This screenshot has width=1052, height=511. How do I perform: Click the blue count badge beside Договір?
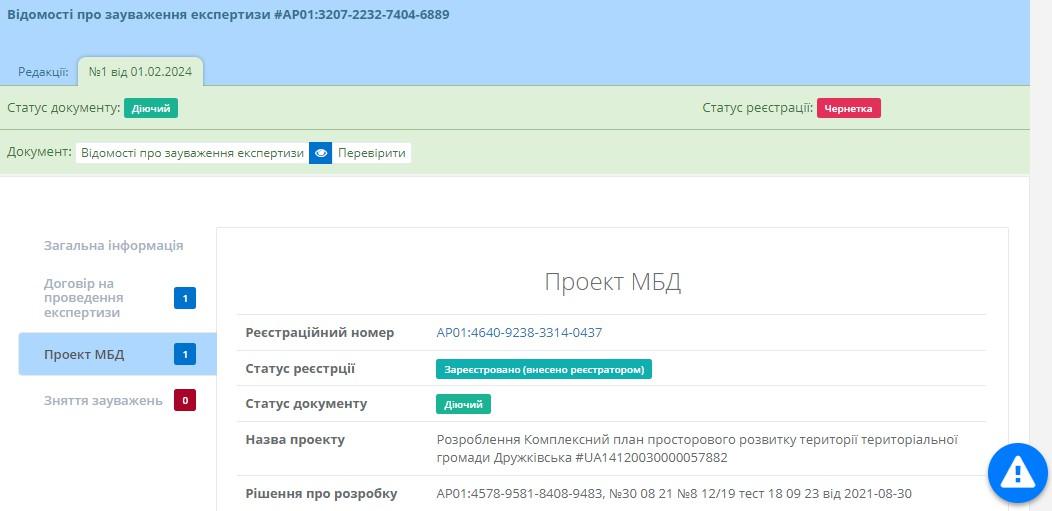(185, 298)
